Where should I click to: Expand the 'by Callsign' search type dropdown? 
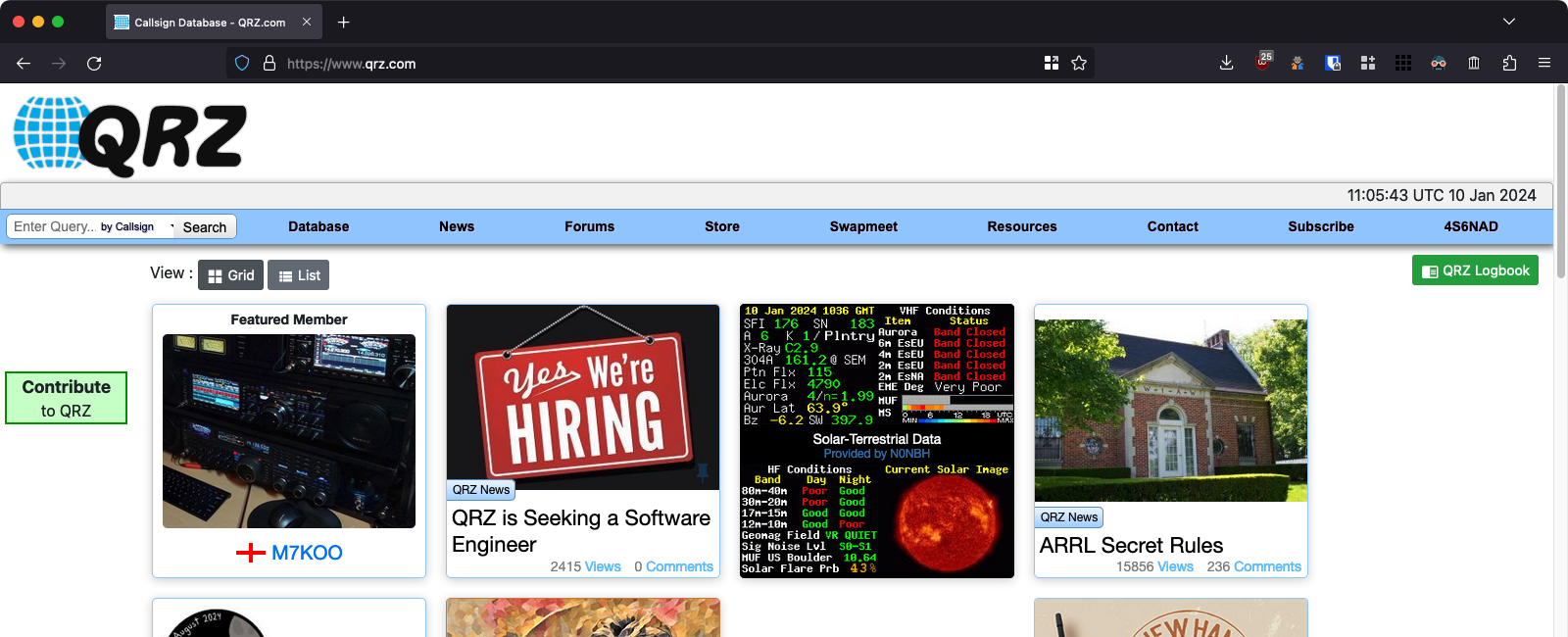137,226
